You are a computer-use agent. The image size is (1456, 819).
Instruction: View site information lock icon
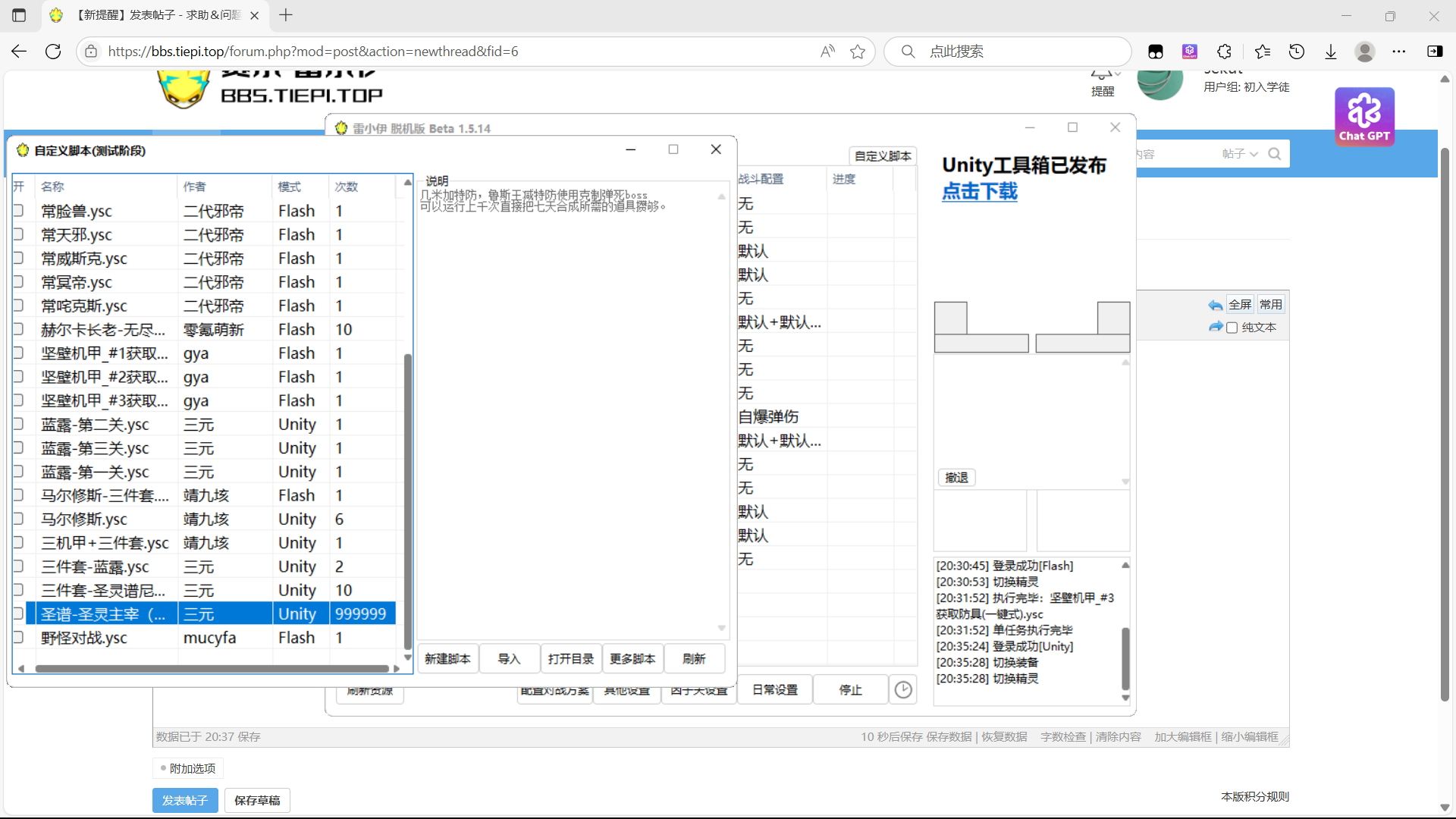tap(91, 52)
